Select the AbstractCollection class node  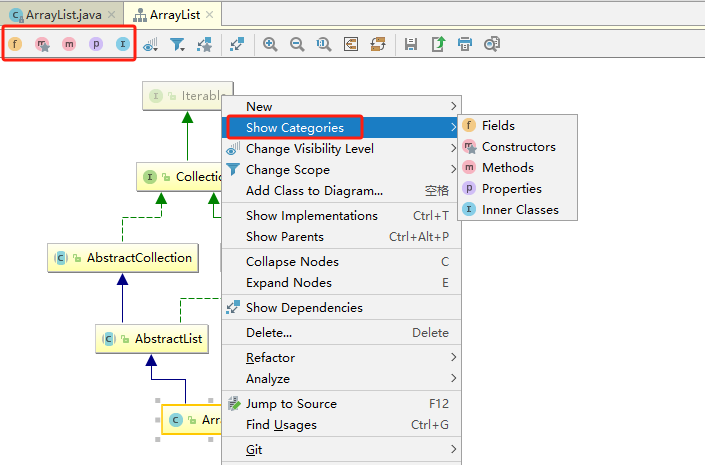pos(123,258)
